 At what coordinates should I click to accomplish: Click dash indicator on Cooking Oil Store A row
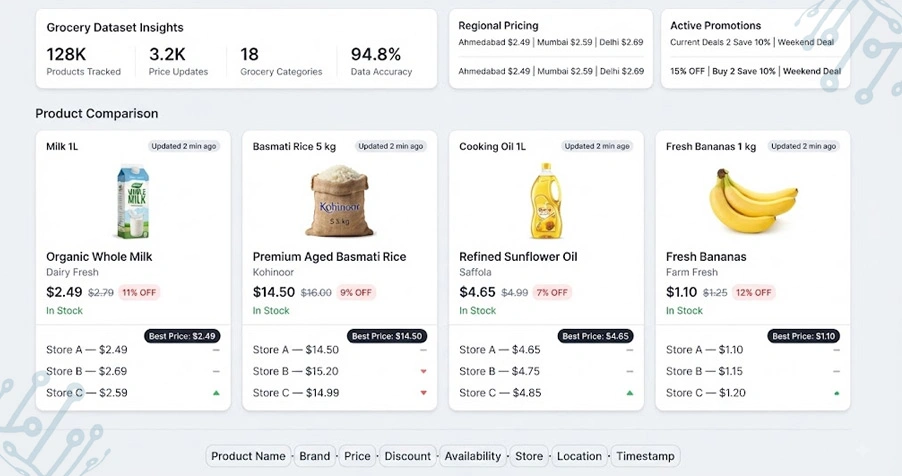(630, 350)
